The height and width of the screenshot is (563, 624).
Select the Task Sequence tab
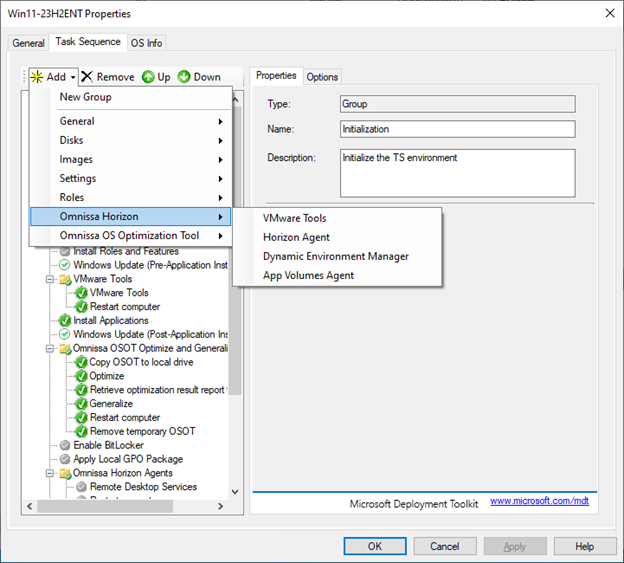88,42
